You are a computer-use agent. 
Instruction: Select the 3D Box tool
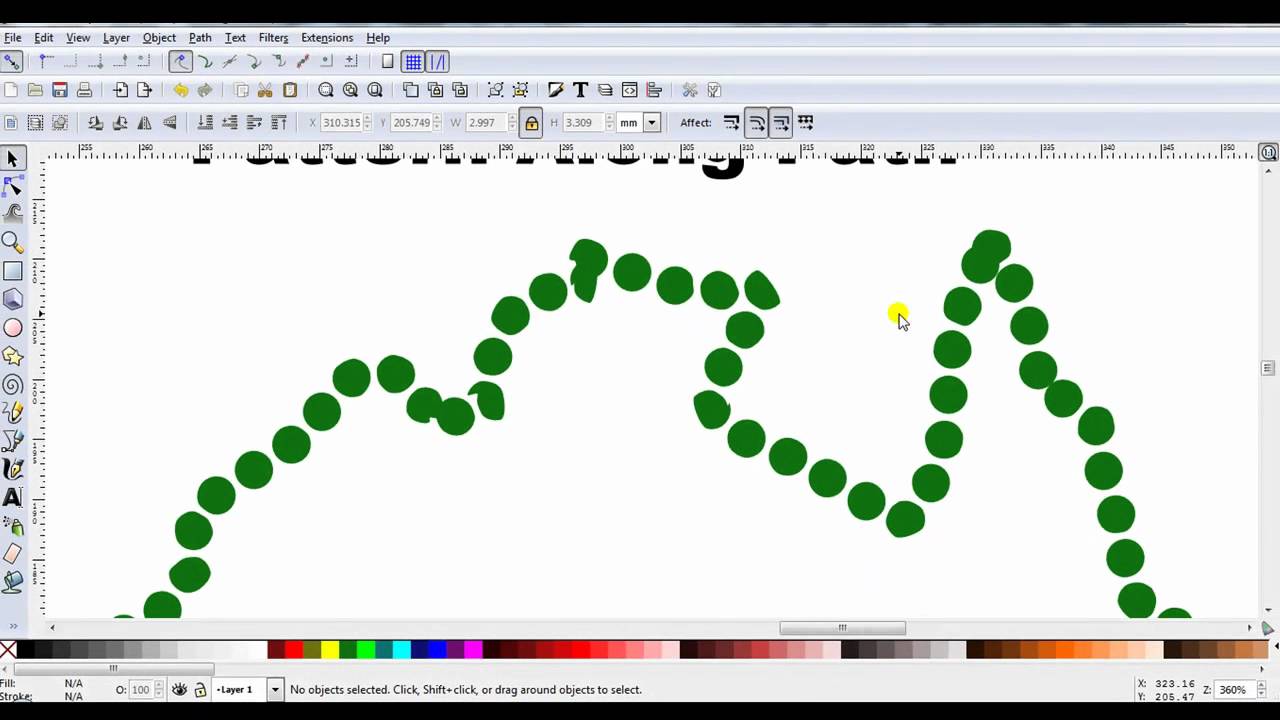(13, 299)
